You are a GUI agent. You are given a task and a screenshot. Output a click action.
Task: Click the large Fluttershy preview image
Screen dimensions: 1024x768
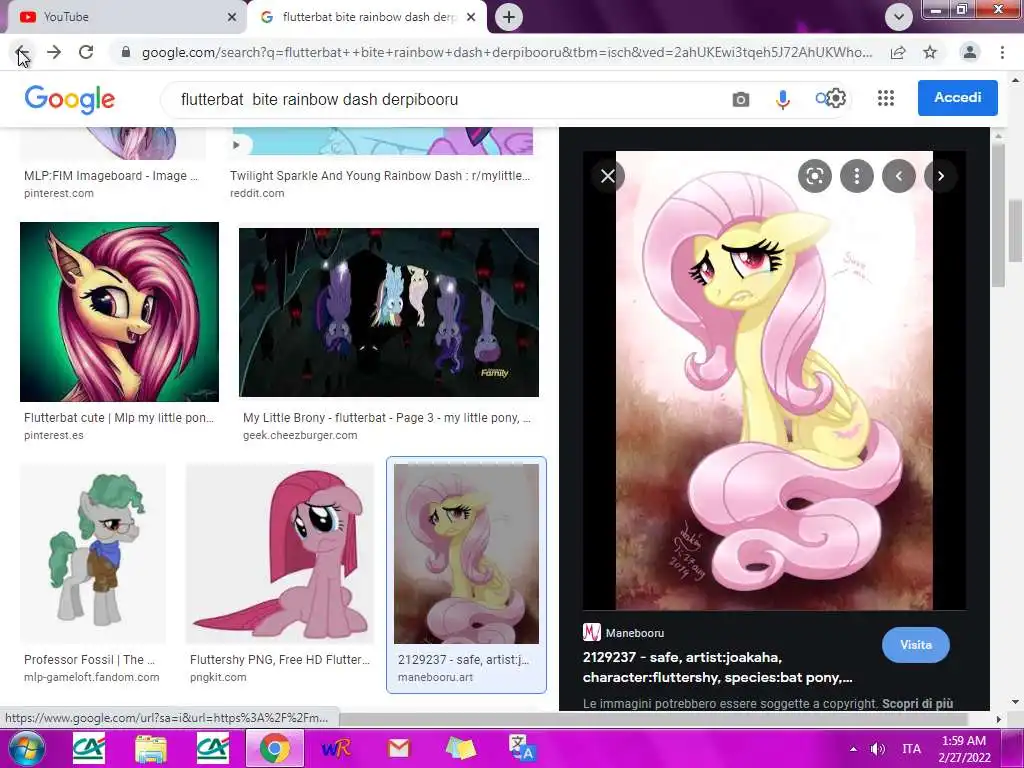[774, 381]
